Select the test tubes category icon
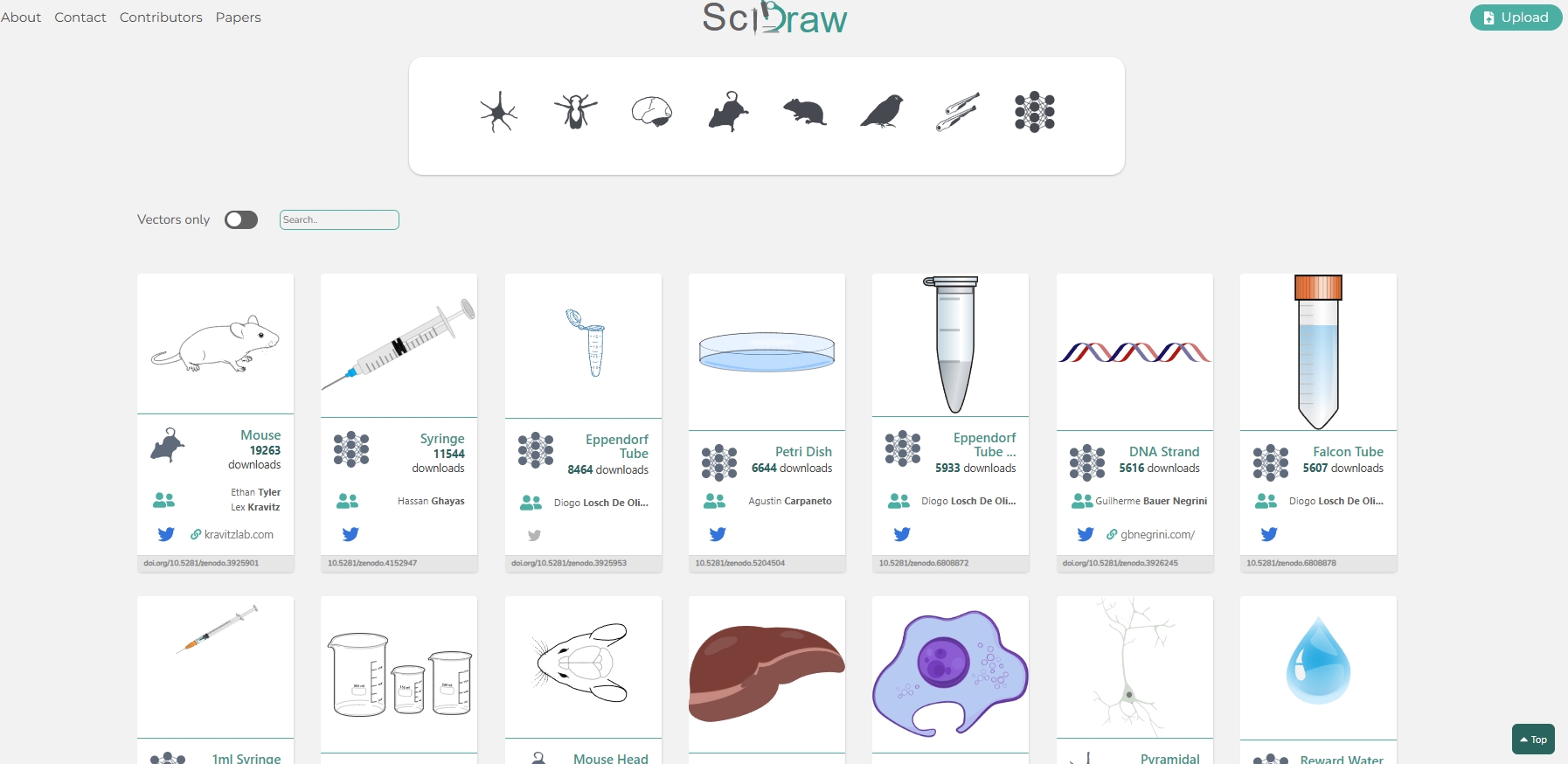1568x764 pixels. click(x=958, y=112)
